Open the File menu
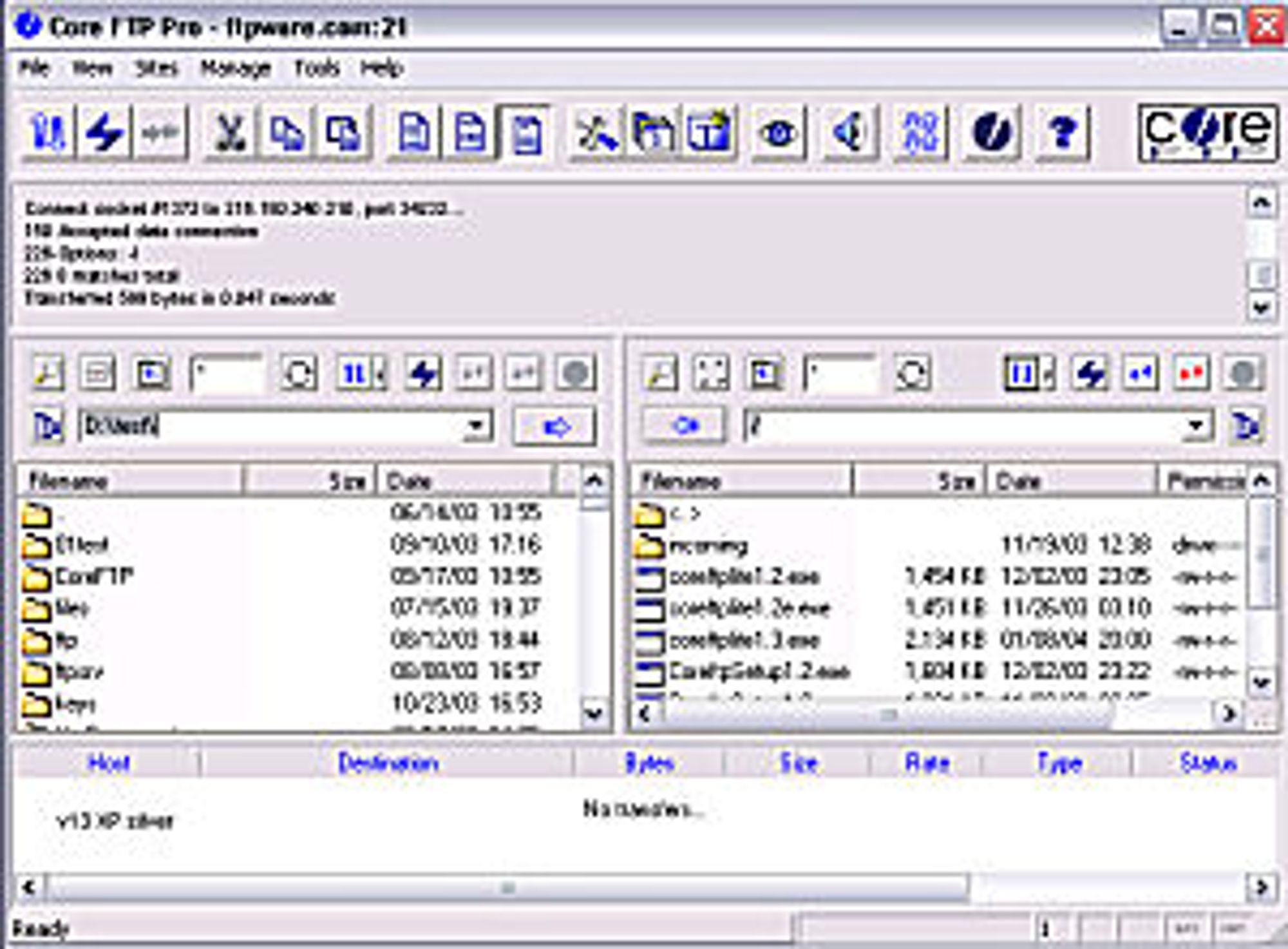 [x=33, y=68]
